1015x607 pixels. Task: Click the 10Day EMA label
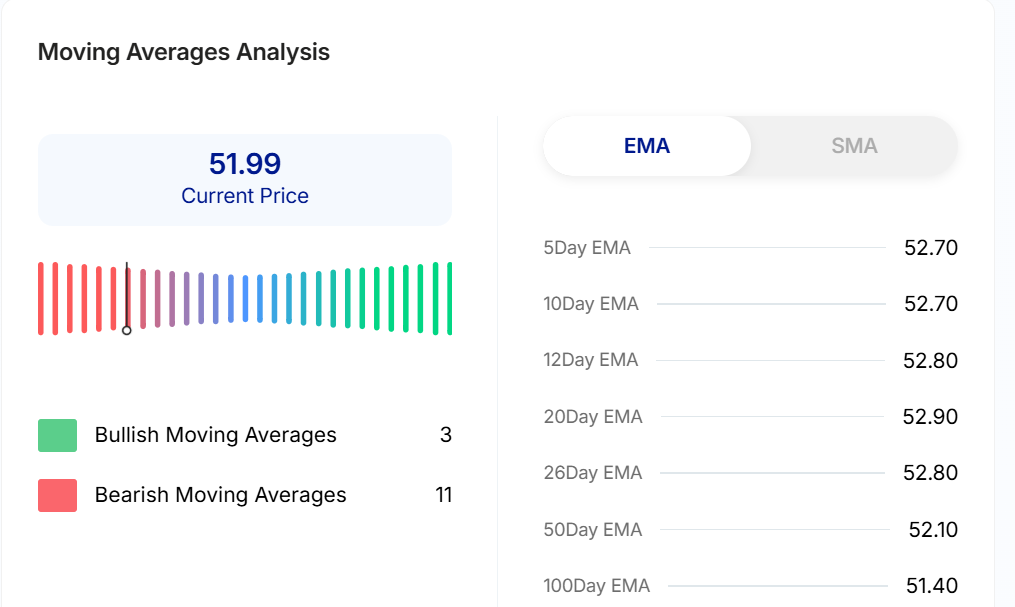tap(591, 304)
